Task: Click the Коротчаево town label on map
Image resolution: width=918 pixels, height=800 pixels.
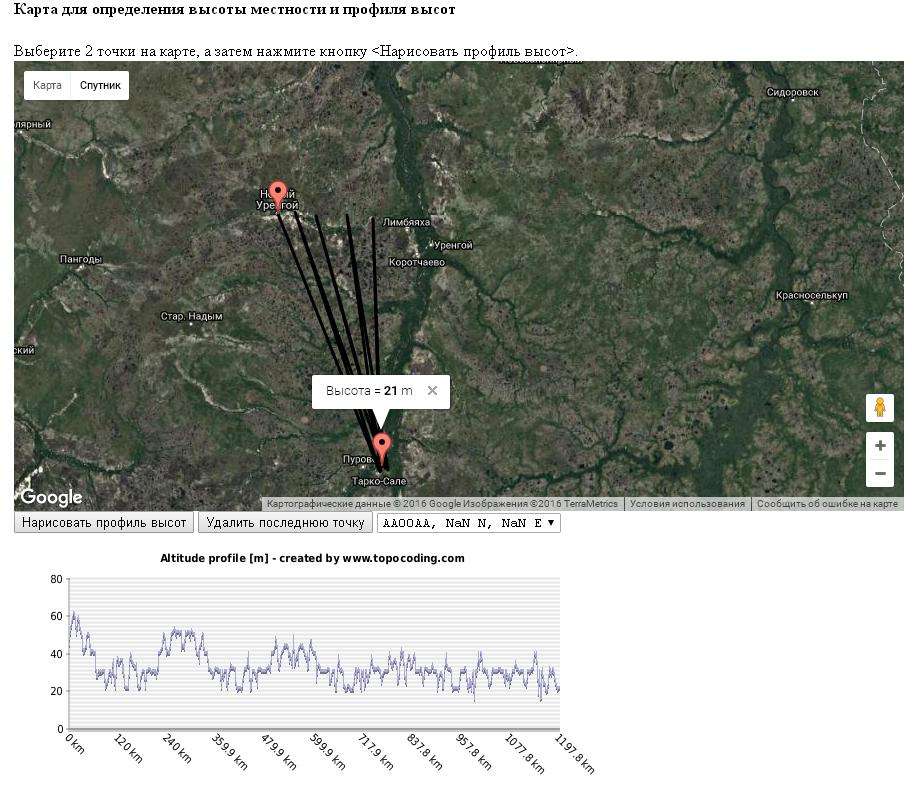Action: [417, 263]
